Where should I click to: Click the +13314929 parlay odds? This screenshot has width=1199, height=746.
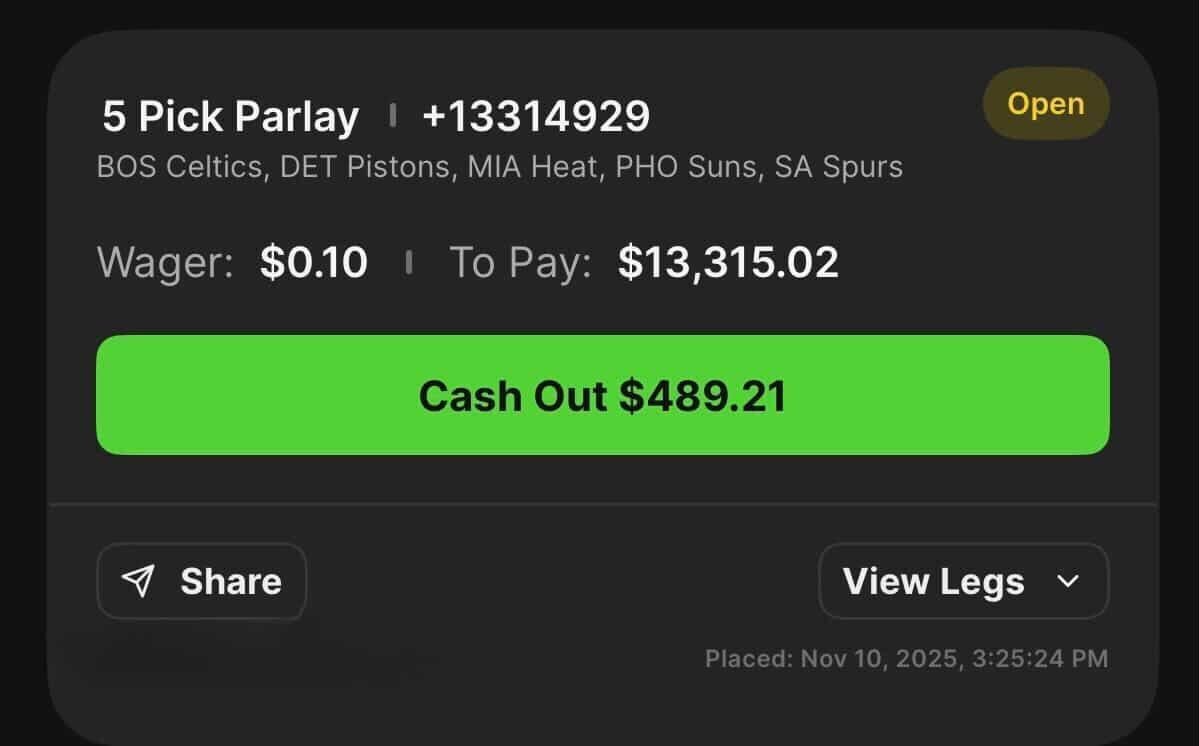coord(536,117)
